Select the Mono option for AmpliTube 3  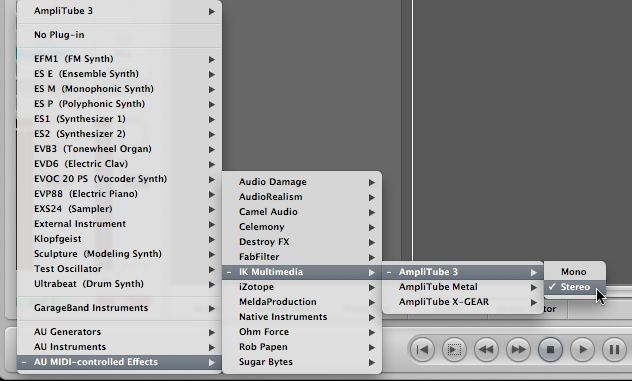coord(575,272)
